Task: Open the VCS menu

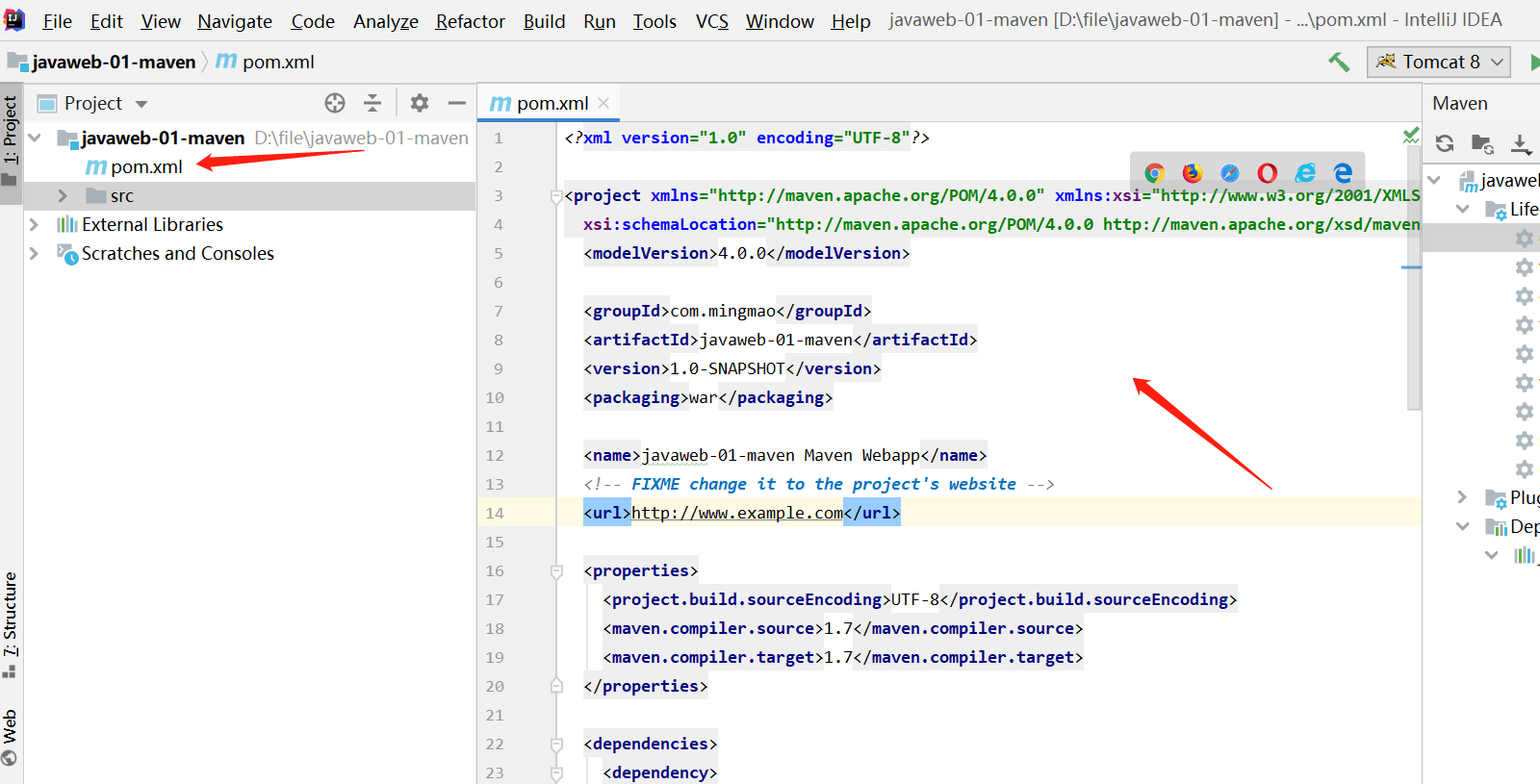Action: [x=712, y=21]
